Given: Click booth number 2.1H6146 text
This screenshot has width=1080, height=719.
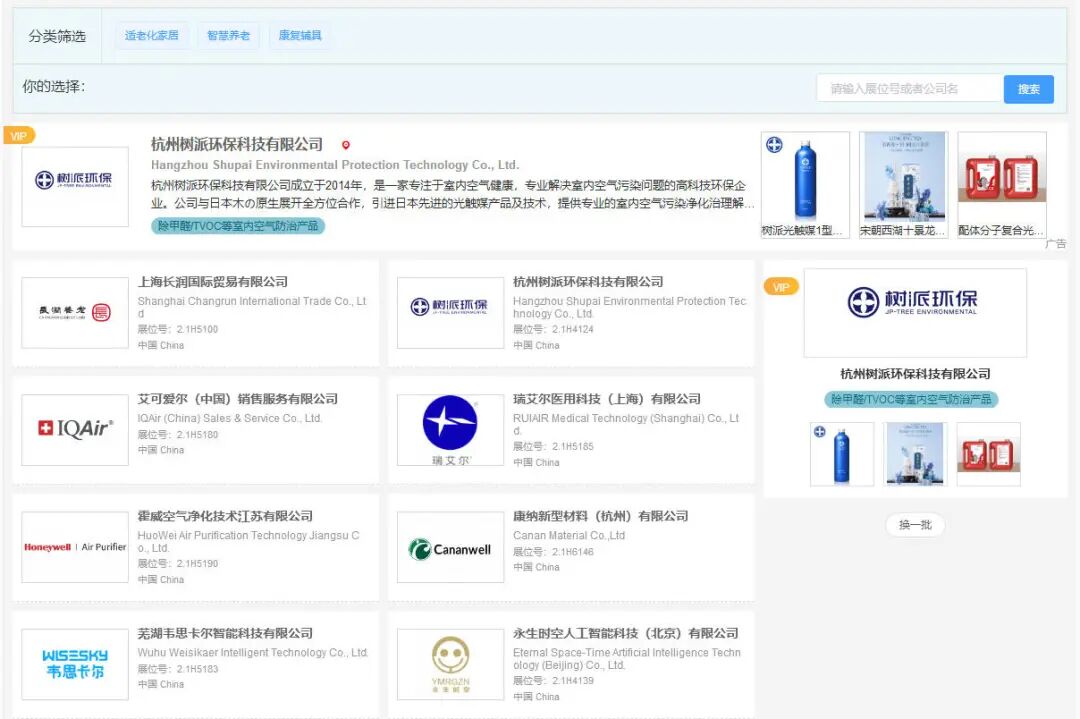Looking at the screenshot, I should point(573,552).
